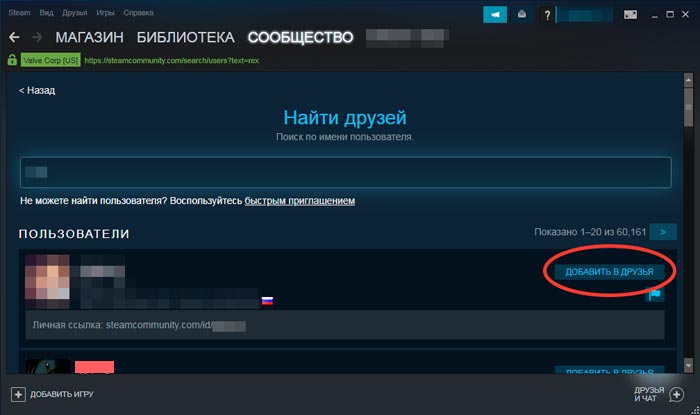Image resolution: width=700 pixels, height=415 pixels.
Task: Click the 'Найти друзей' heading
Action: pyautogui.click(x=345, y=118)
